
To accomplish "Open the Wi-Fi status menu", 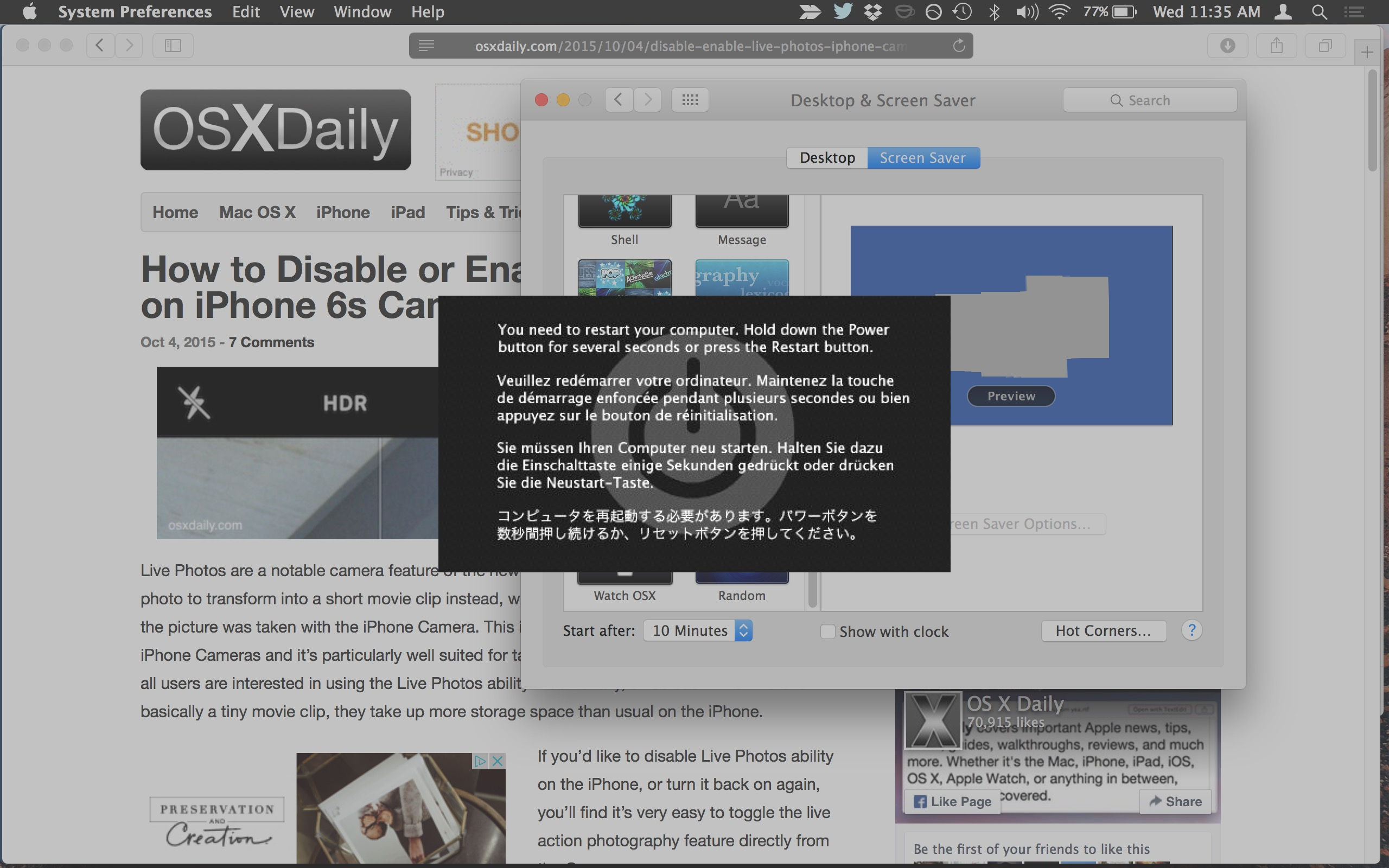I will point(1059,11).
